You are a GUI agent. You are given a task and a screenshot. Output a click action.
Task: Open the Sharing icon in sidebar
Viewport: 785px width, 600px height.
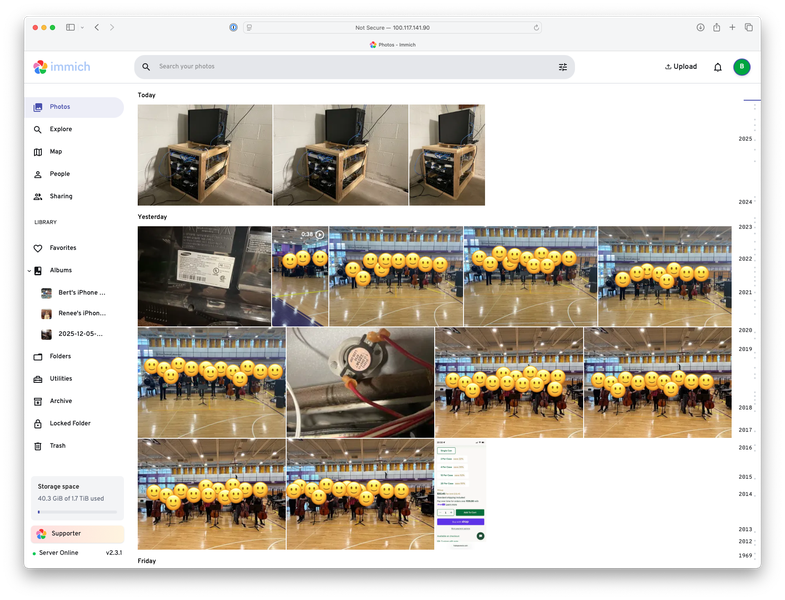[x=38, y=196]
